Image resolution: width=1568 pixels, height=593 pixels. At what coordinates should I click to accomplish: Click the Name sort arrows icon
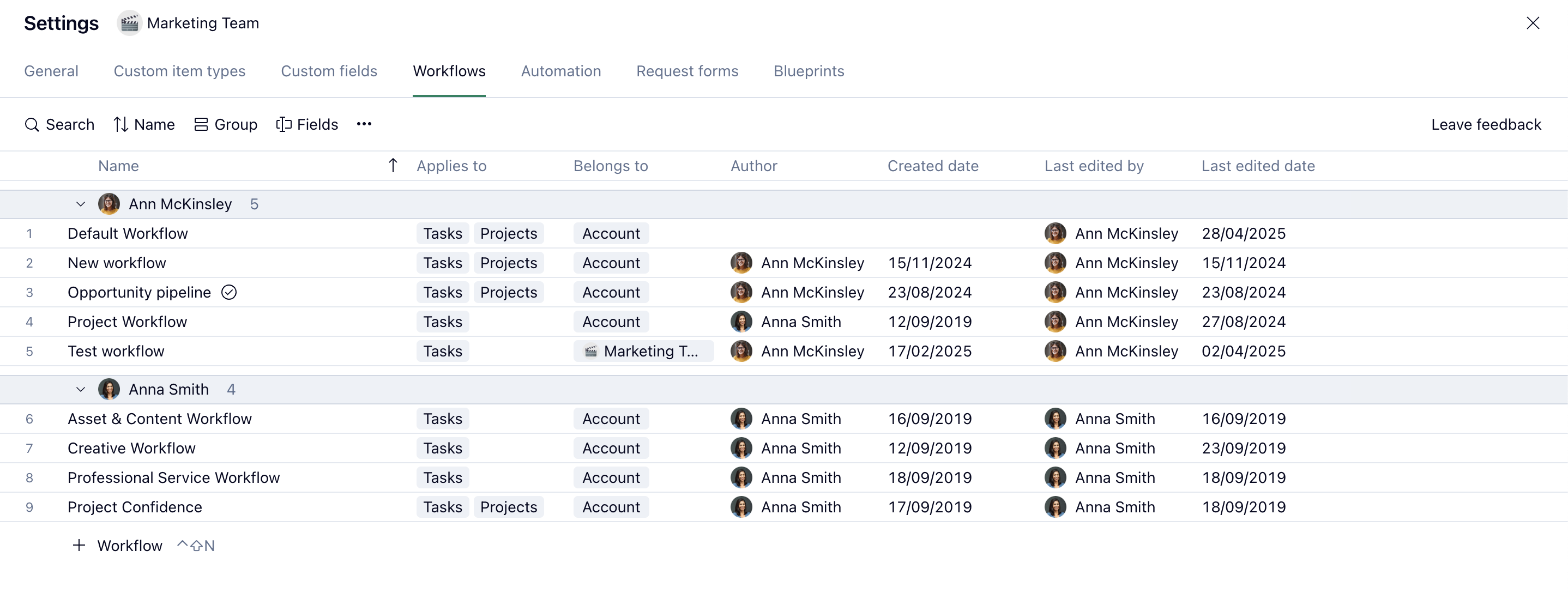120,125
